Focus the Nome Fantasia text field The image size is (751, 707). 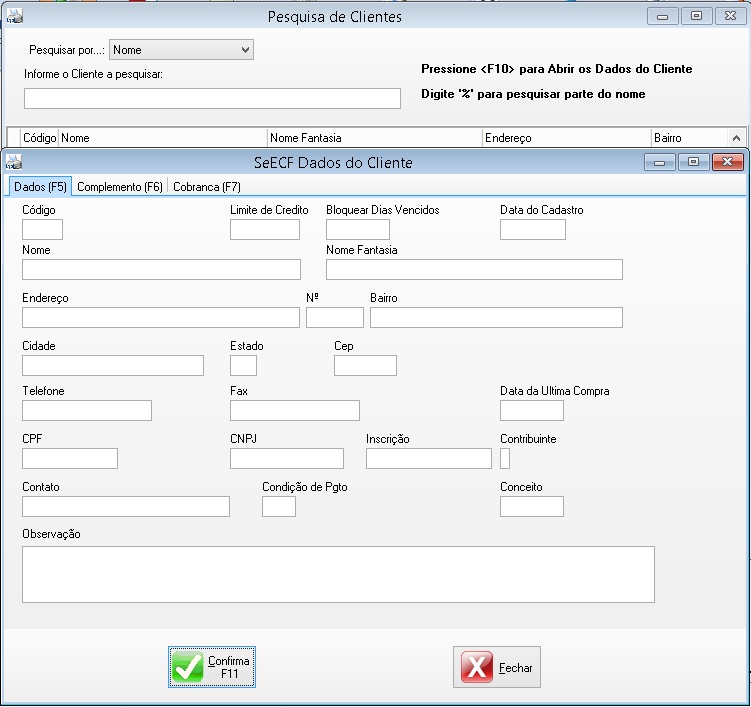[474, 269]
